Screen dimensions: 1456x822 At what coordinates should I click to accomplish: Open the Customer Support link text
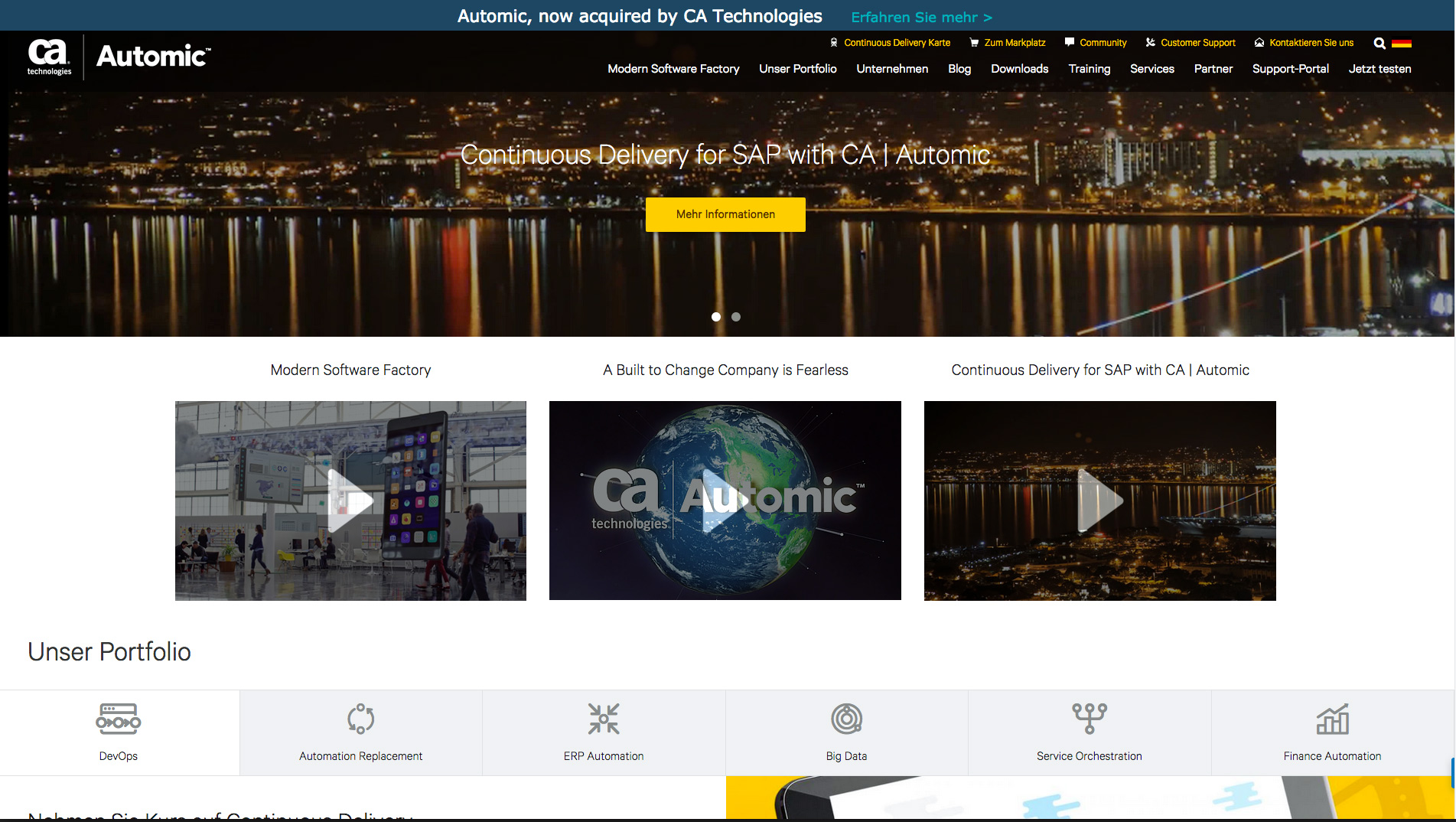1197,43
